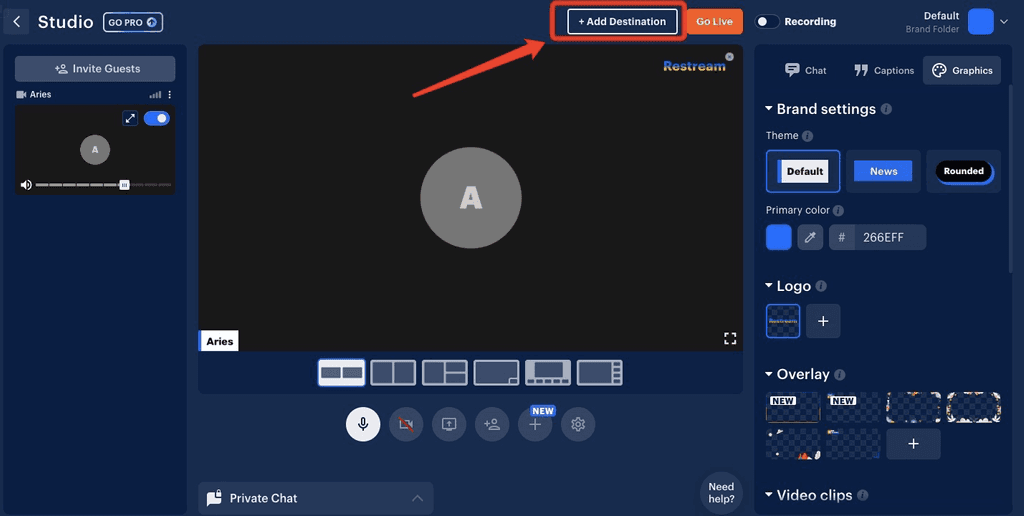Click the Add Destination button

pyautogui.click(x=622, y=21)
